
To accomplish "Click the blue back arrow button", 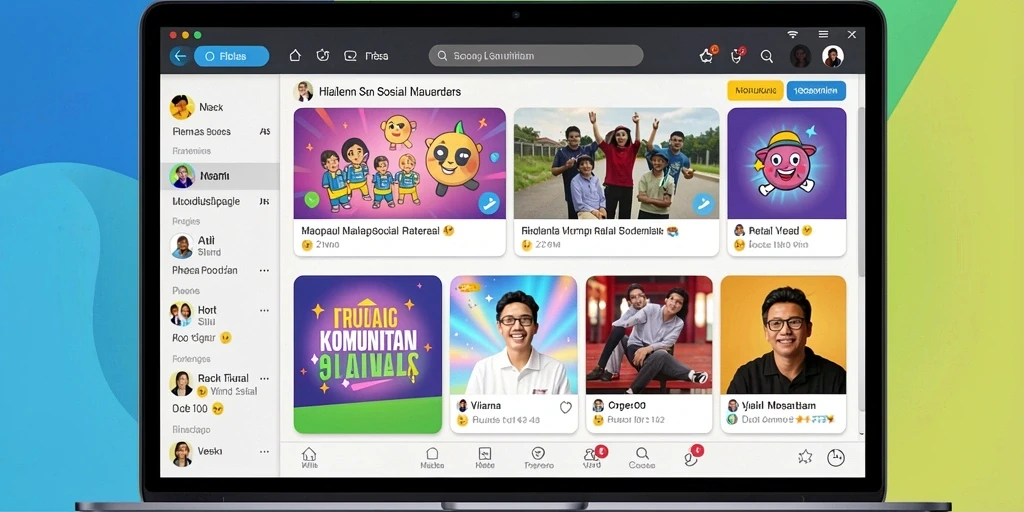I will click(180, 56).
